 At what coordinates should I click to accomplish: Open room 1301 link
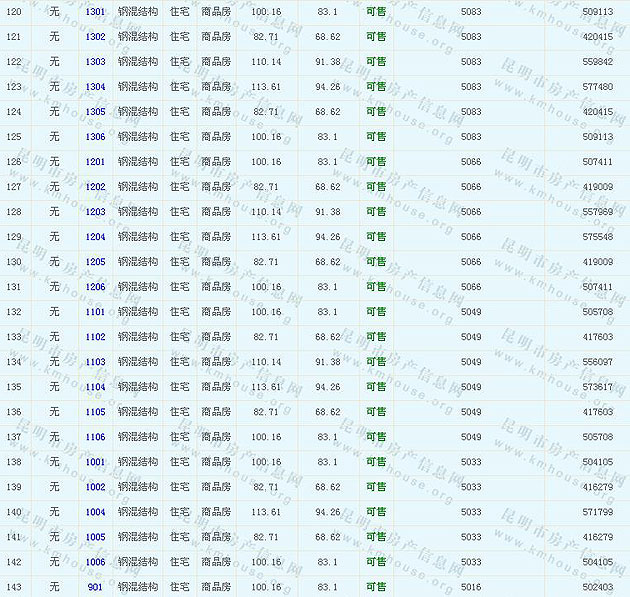click(95, 12)
